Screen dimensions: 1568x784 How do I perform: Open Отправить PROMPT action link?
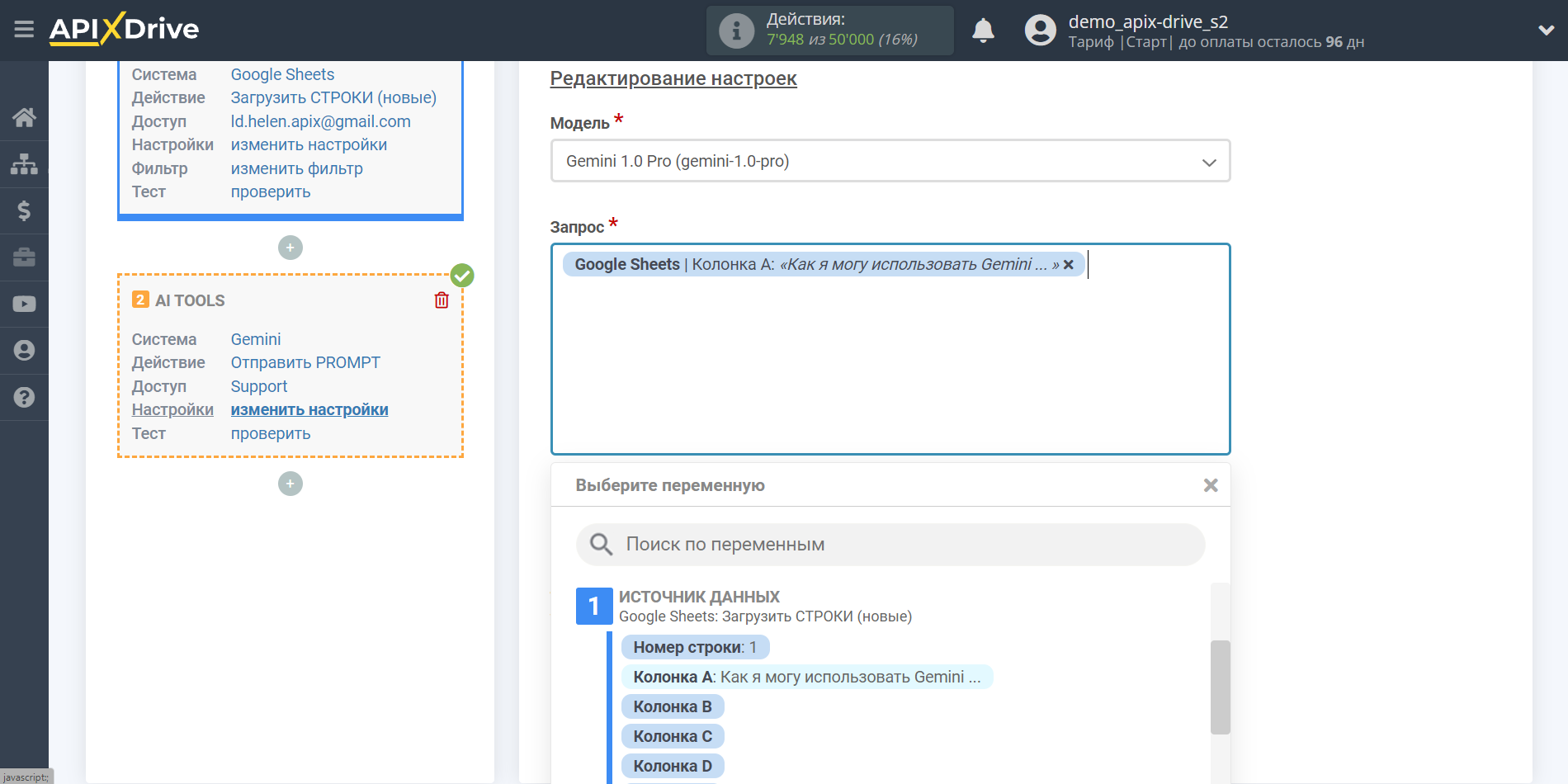305,362
